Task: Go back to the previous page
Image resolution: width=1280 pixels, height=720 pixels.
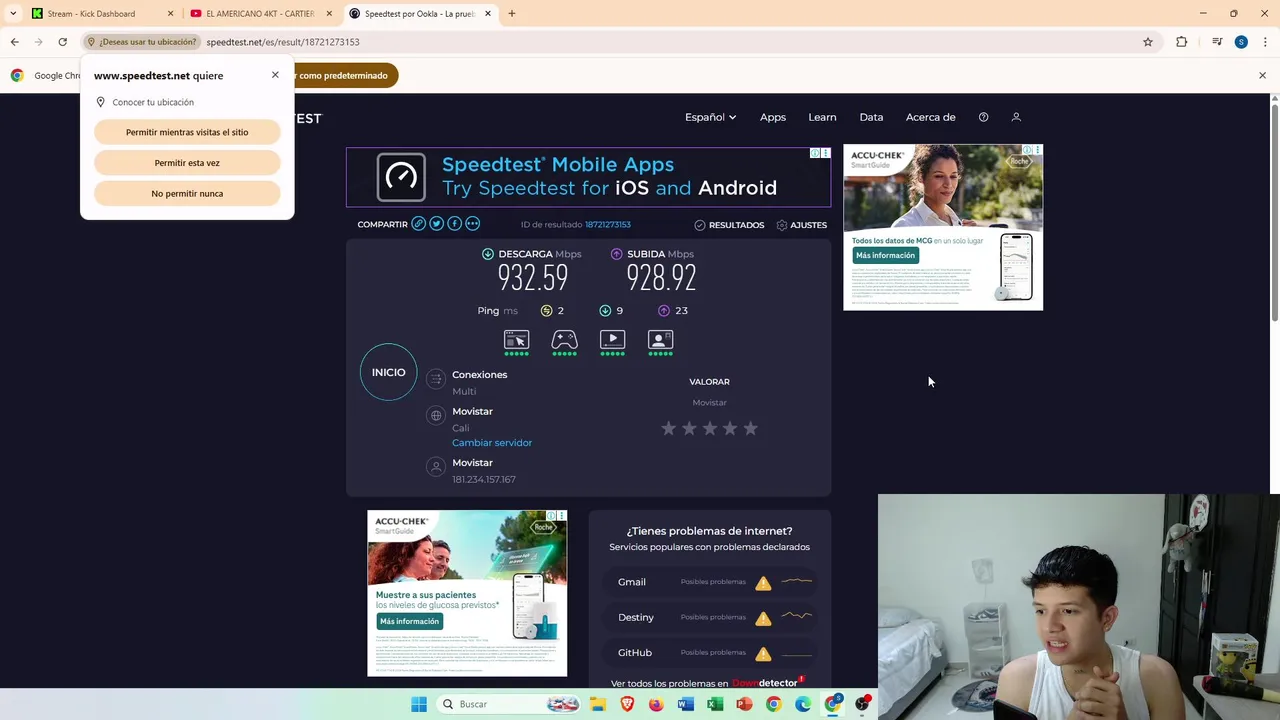Action: pos(14,42)
